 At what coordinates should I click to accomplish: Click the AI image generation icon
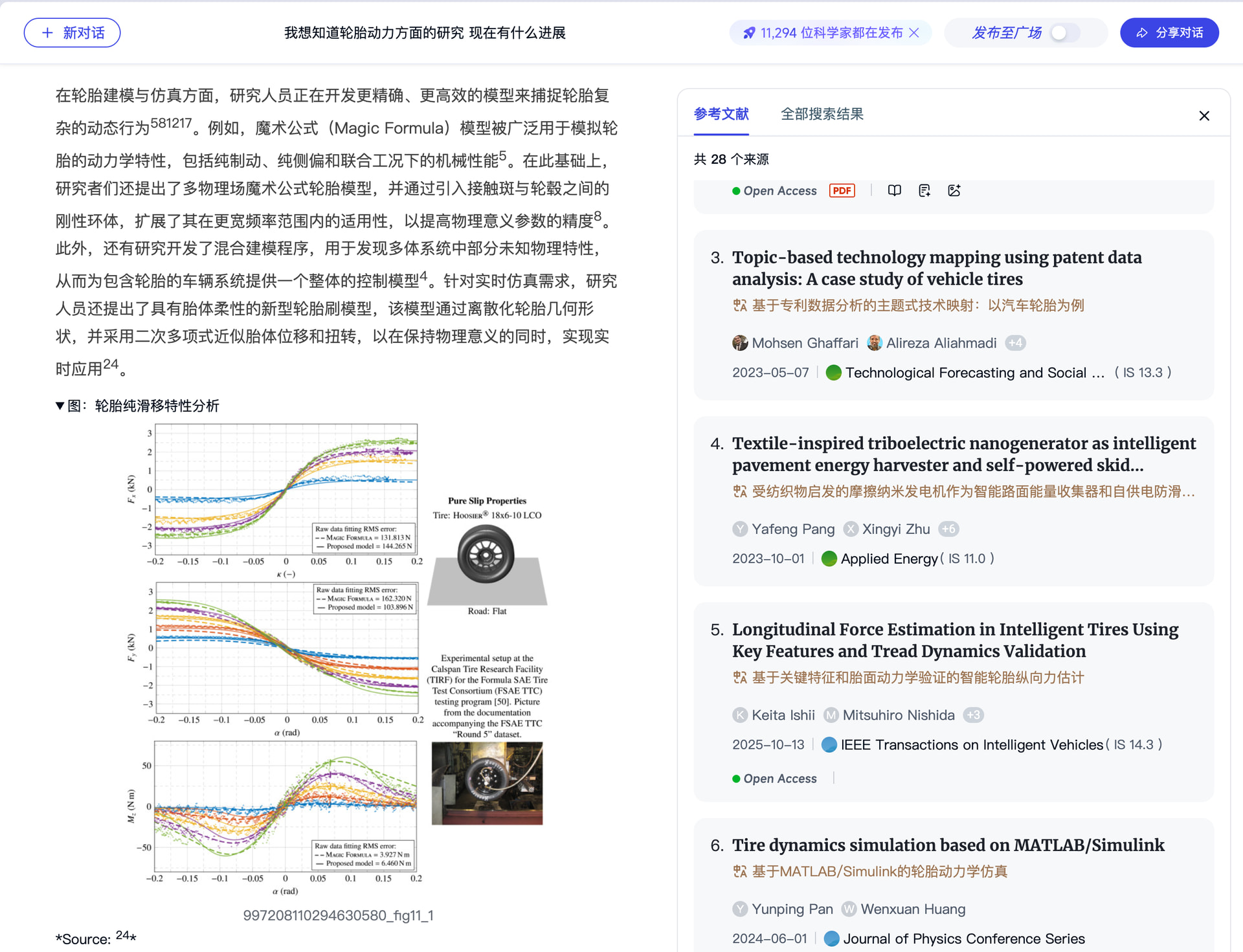click(954, 190)
